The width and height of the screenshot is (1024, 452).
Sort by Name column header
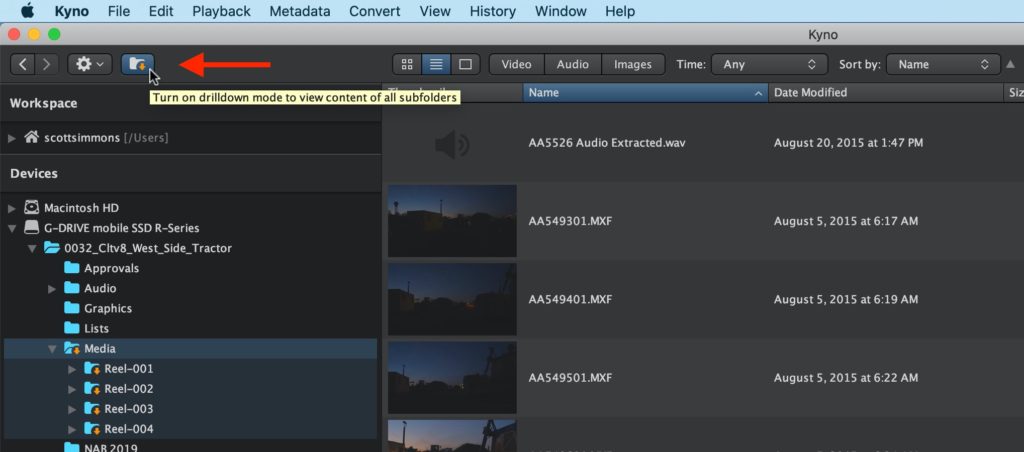click(645, 93)
